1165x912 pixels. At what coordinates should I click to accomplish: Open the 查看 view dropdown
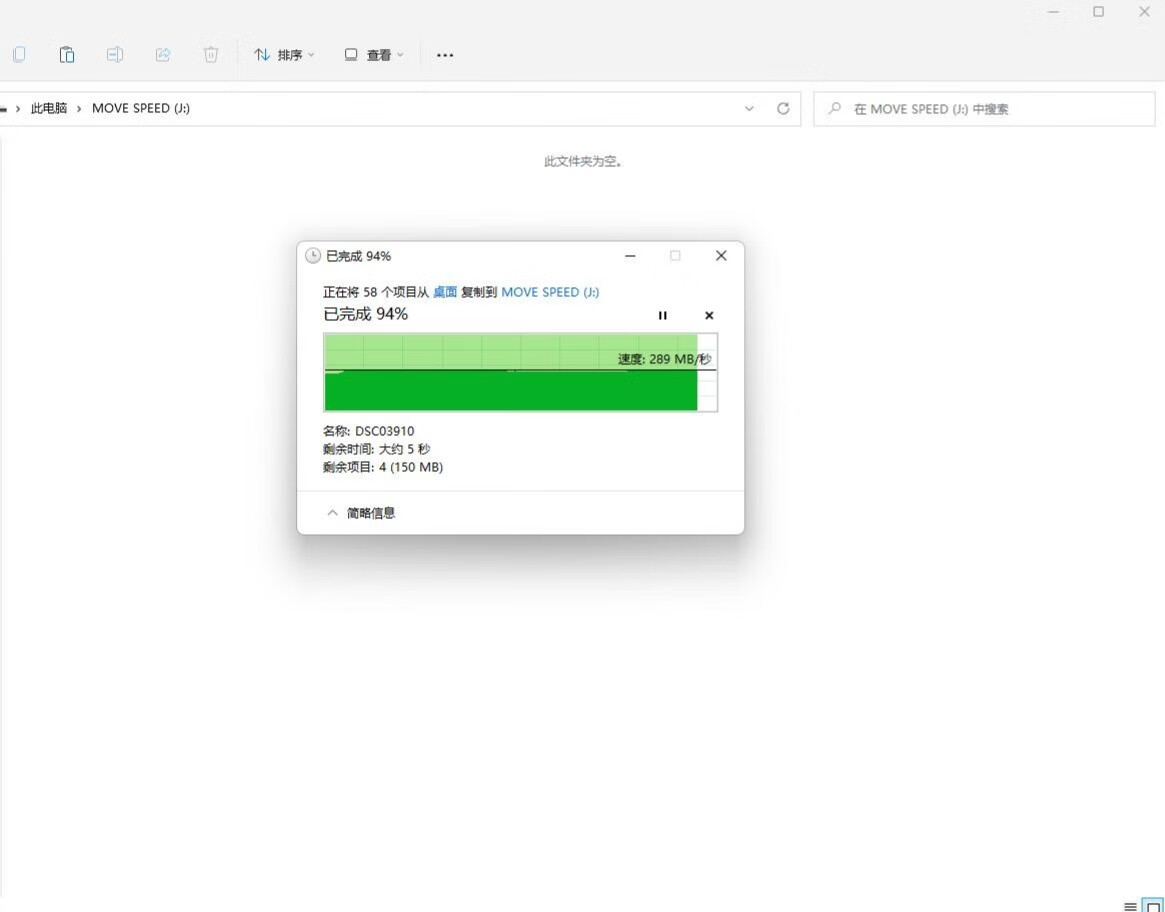click(374, 55)
